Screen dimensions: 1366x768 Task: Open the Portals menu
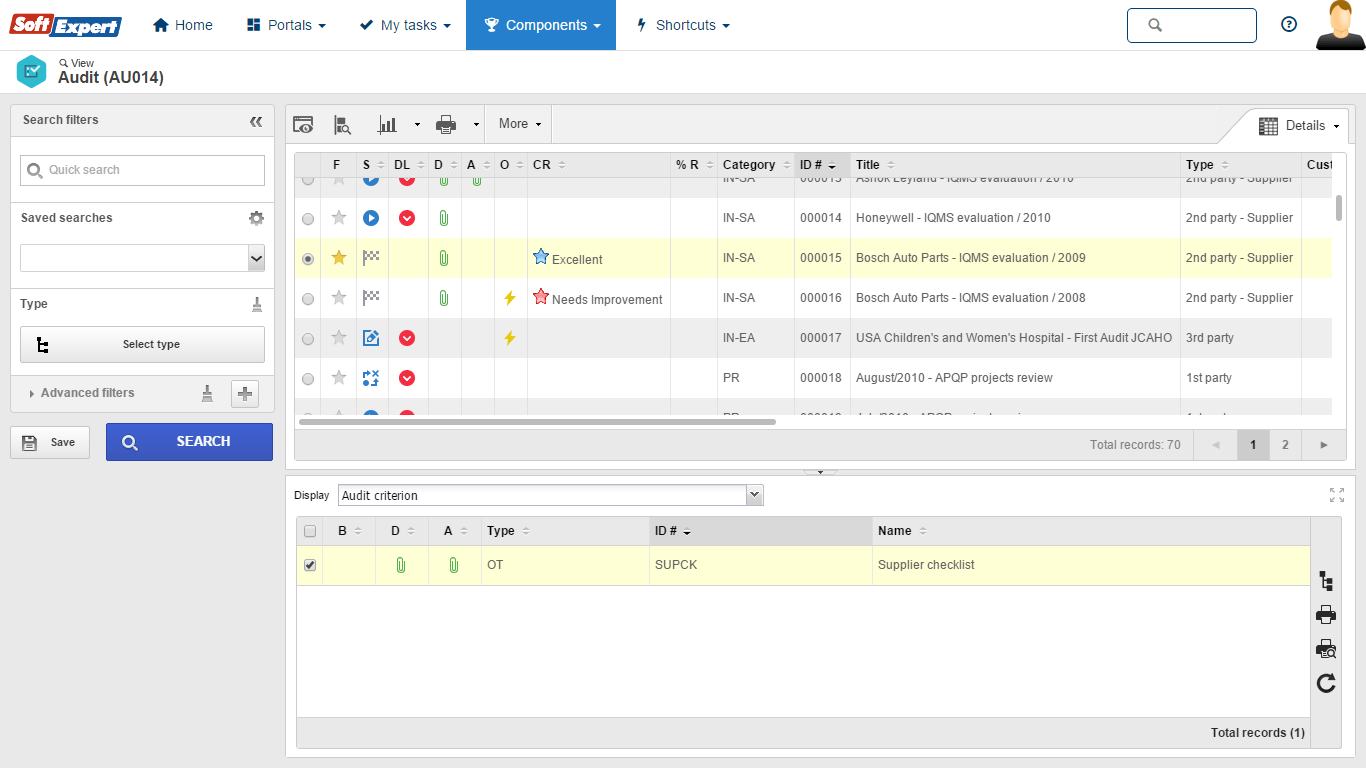pos(286,25)
